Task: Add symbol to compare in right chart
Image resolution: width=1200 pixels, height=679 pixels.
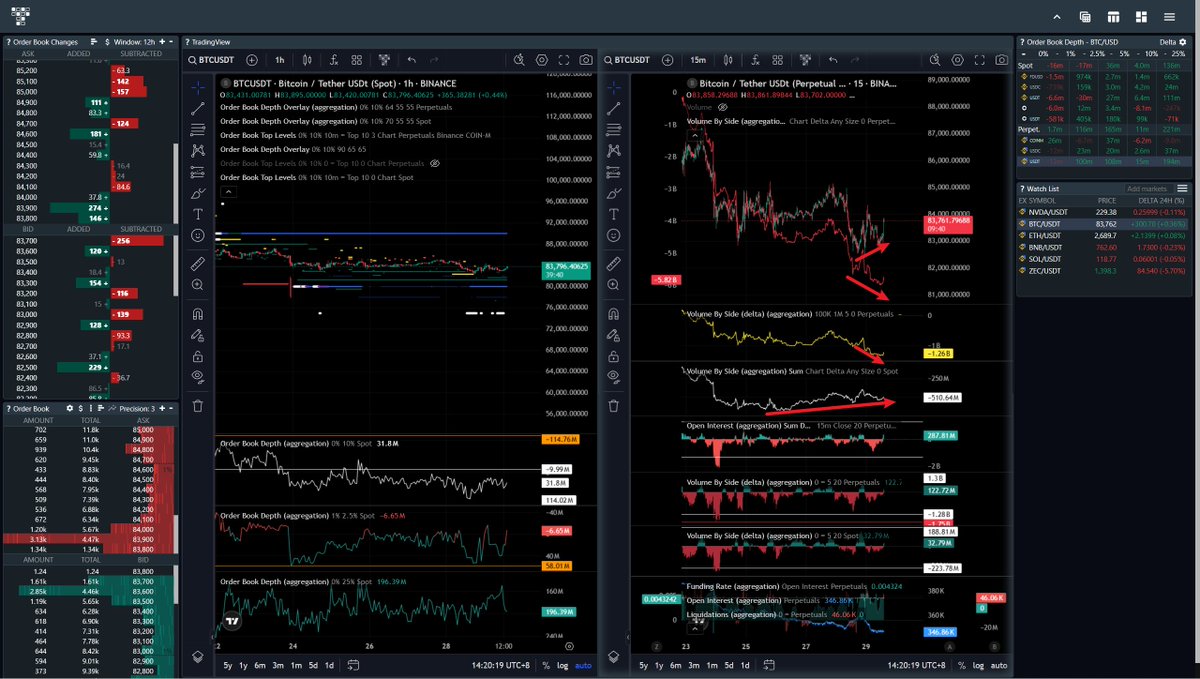Action: [x=667, y=60]
